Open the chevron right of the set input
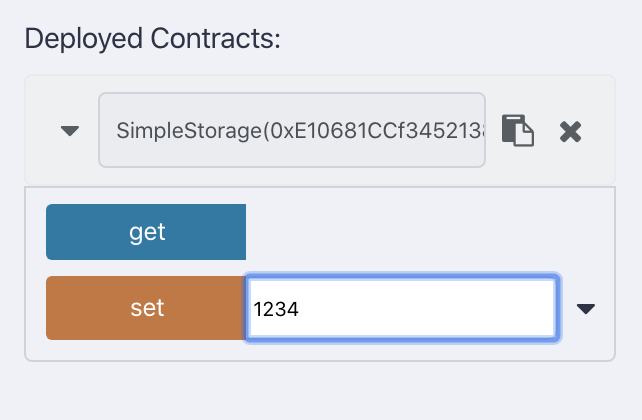Viewport: 642px width, 420px height. point(586,309)
